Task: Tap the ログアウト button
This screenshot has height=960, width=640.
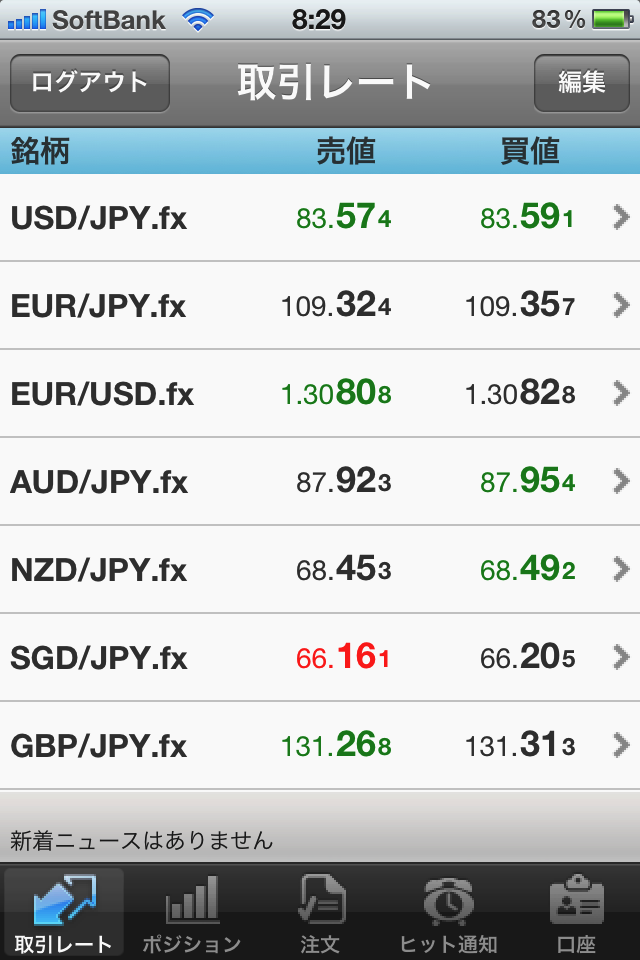Action: click(90, 83)
